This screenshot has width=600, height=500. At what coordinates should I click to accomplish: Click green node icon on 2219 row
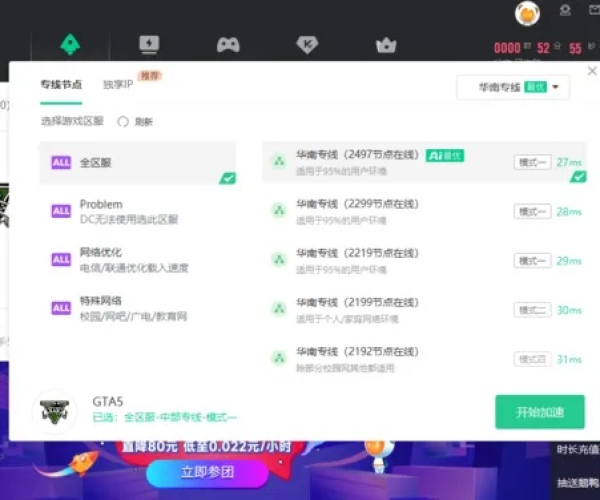(x=279, y=259)
